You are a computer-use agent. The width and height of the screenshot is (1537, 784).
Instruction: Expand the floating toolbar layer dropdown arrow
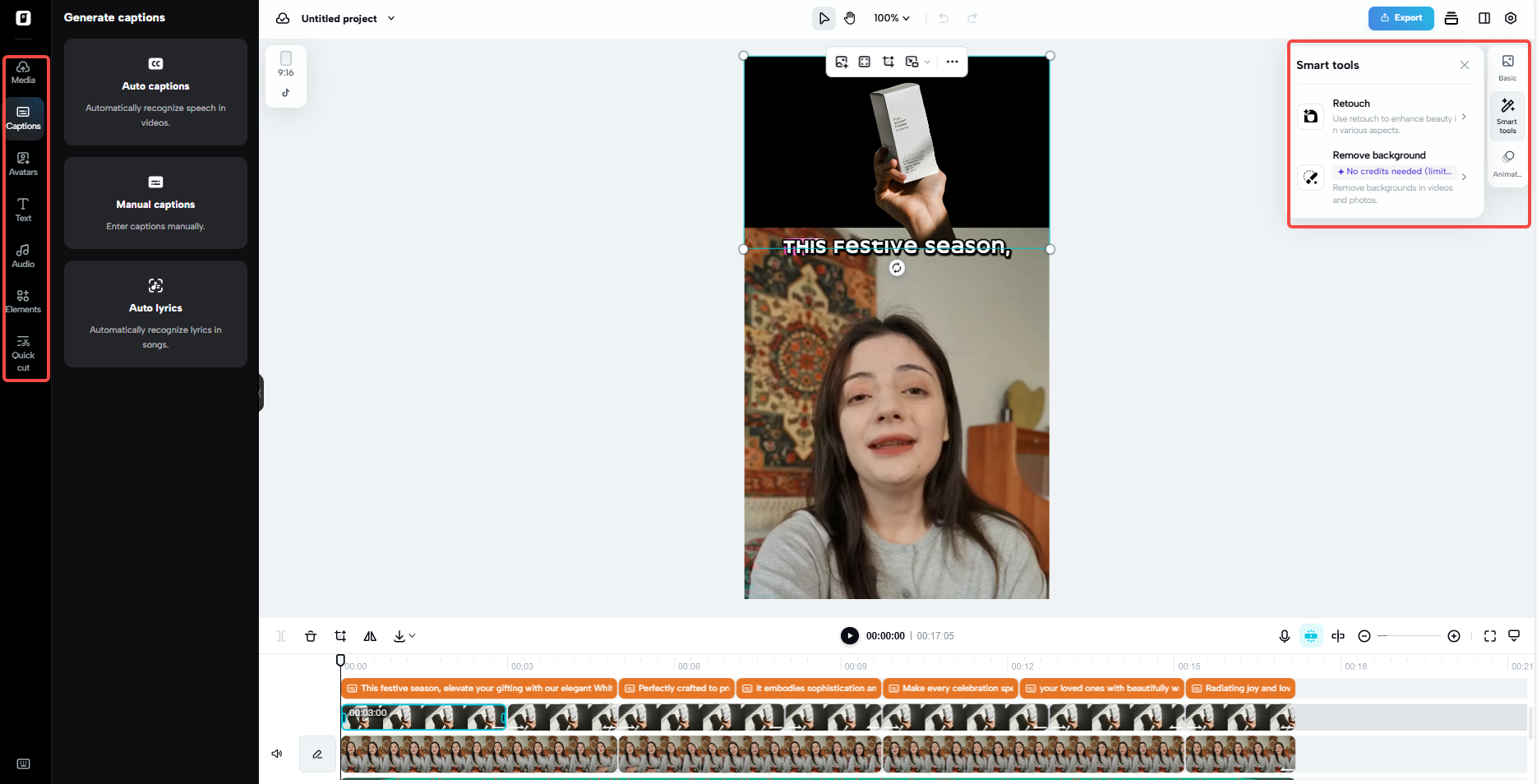click(x=927, y=62)
